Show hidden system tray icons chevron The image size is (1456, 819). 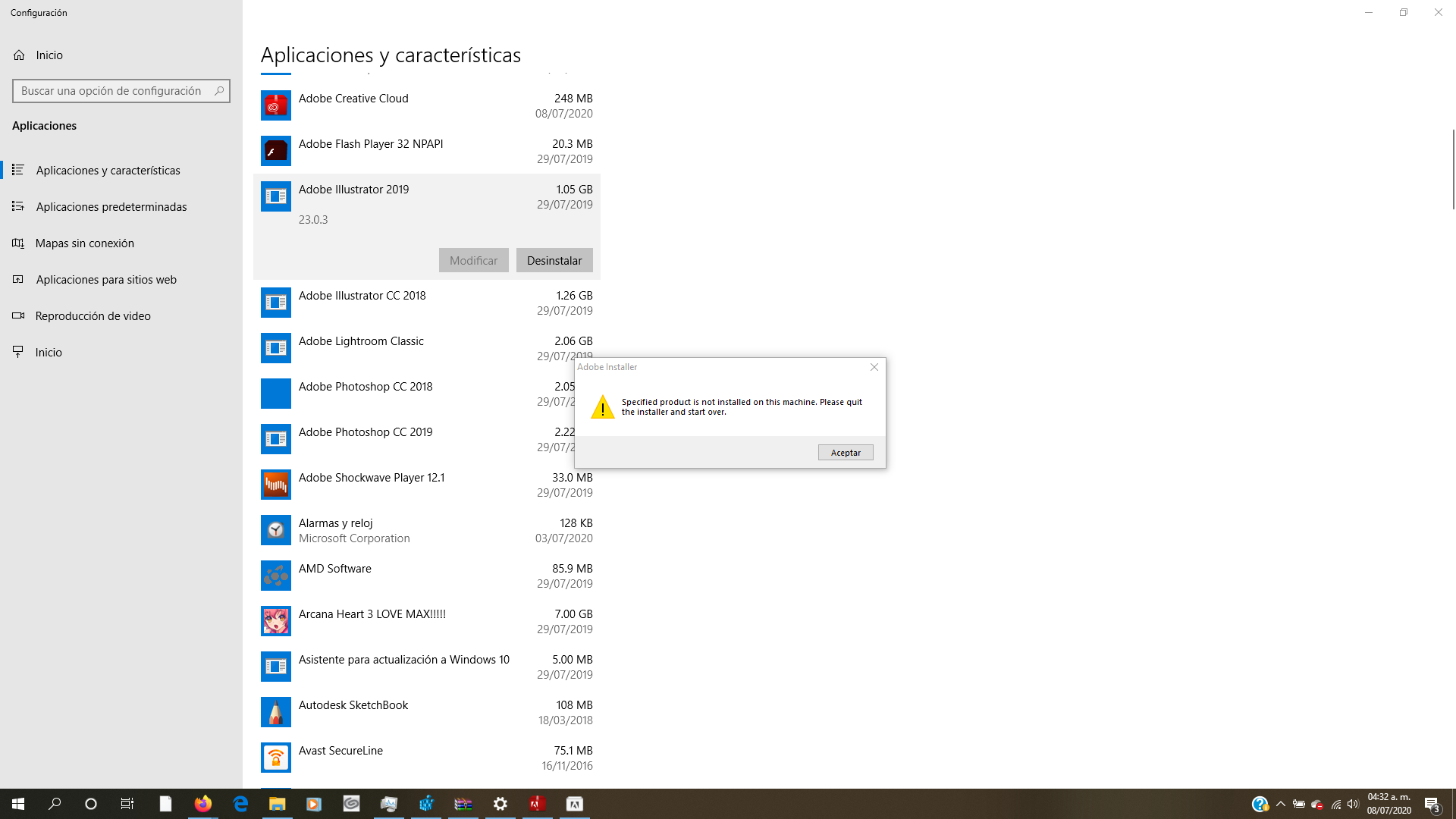pos(1281,804)
